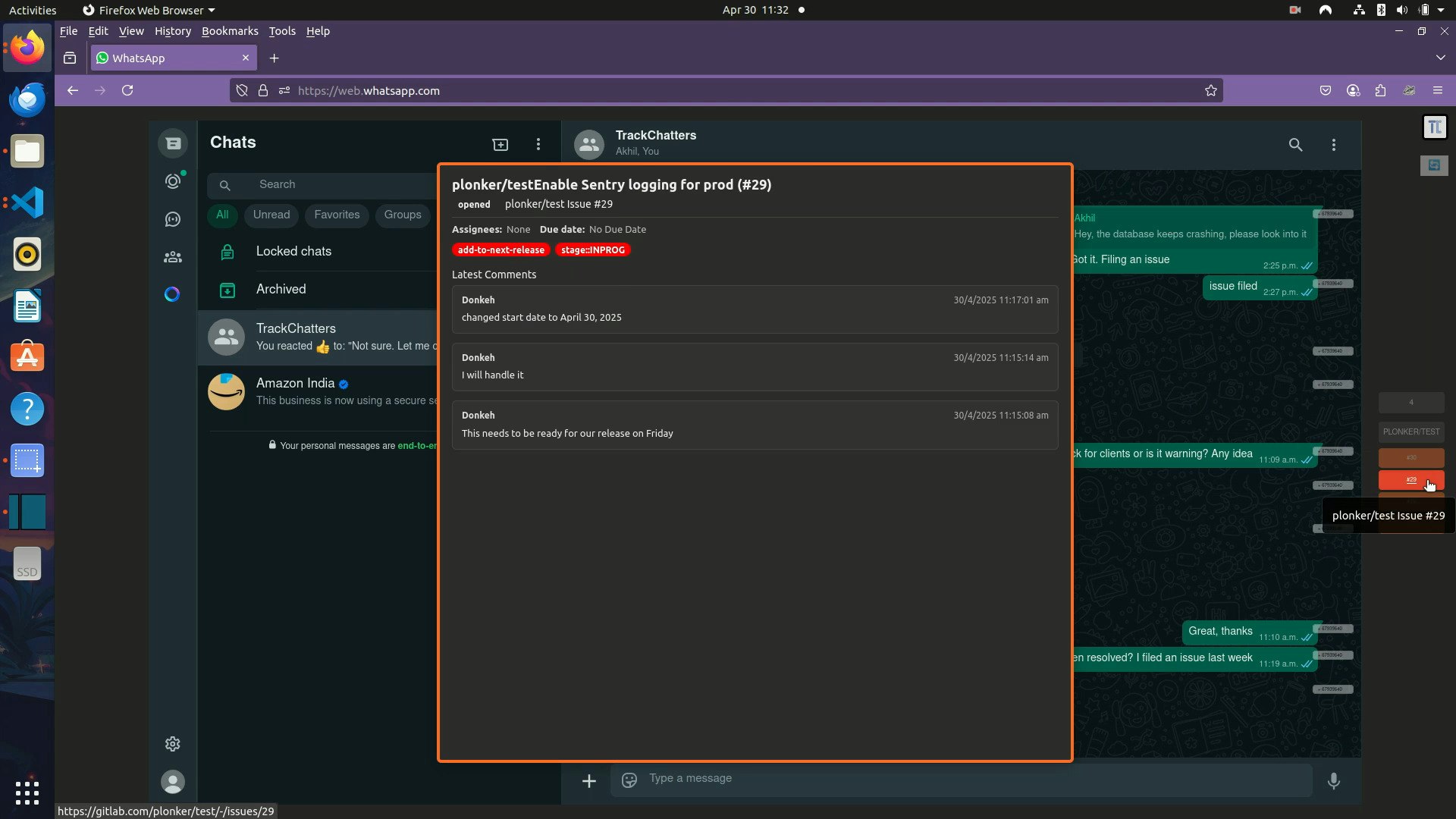Image resolution: width=1456 pixels, height=819 pixels.
Task: Expand the Firefox Web Browser app menu in top bar
Action: [x=149, y=10]
